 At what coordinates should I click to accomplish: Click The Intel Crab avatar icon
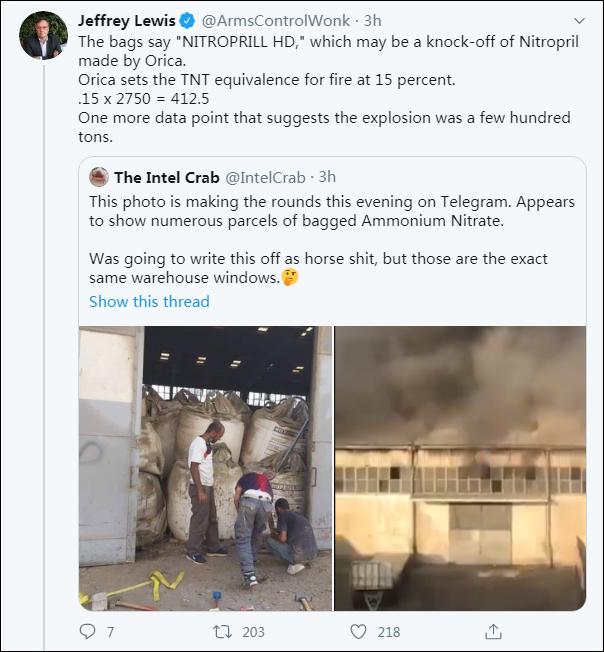[x=98, y=177]
